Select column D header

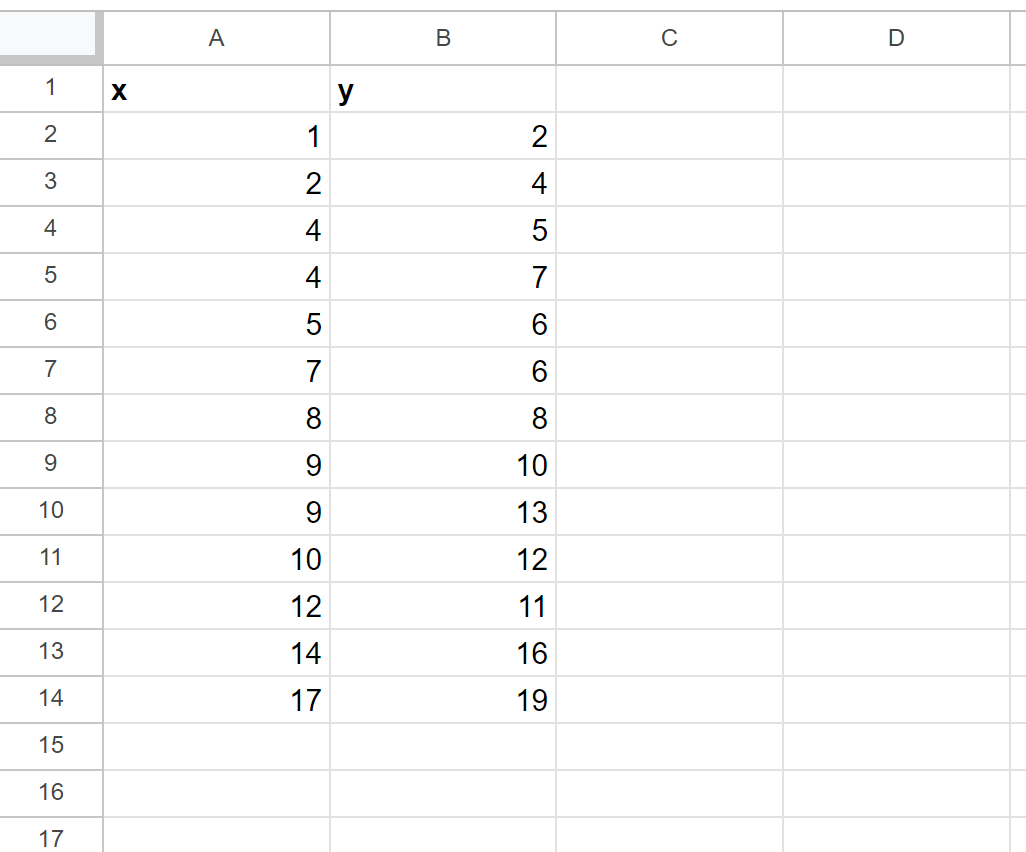(x=896, y=38)
